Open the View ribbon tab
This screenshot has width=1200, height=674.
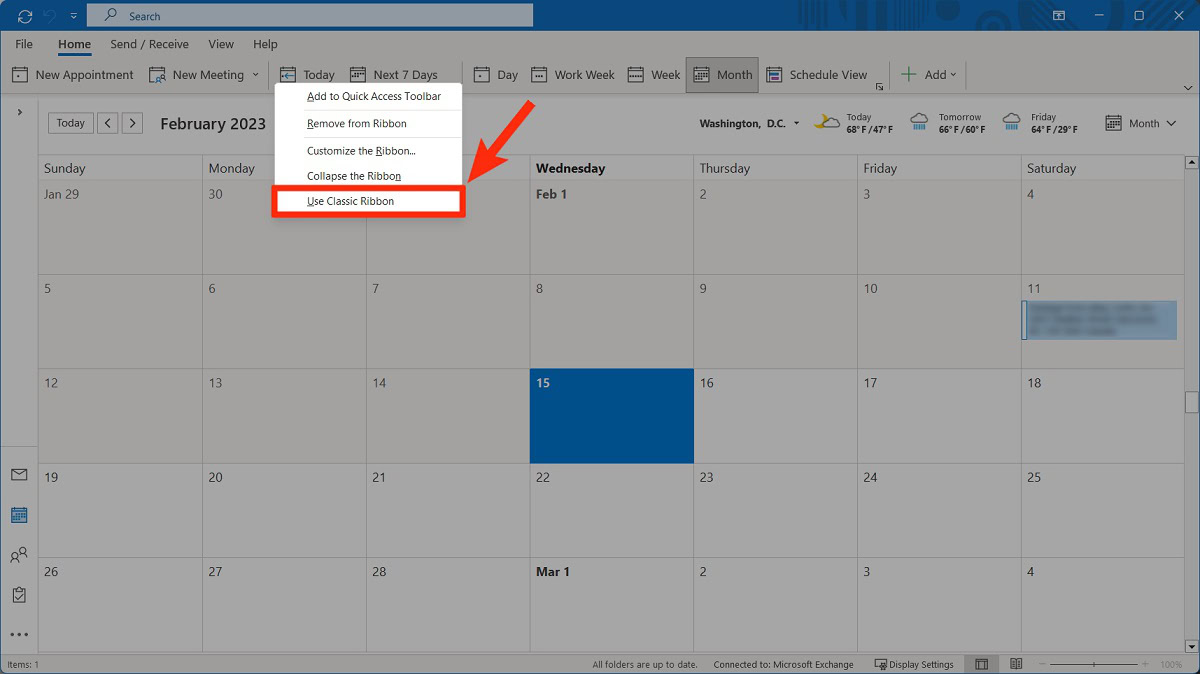(221, 44)
